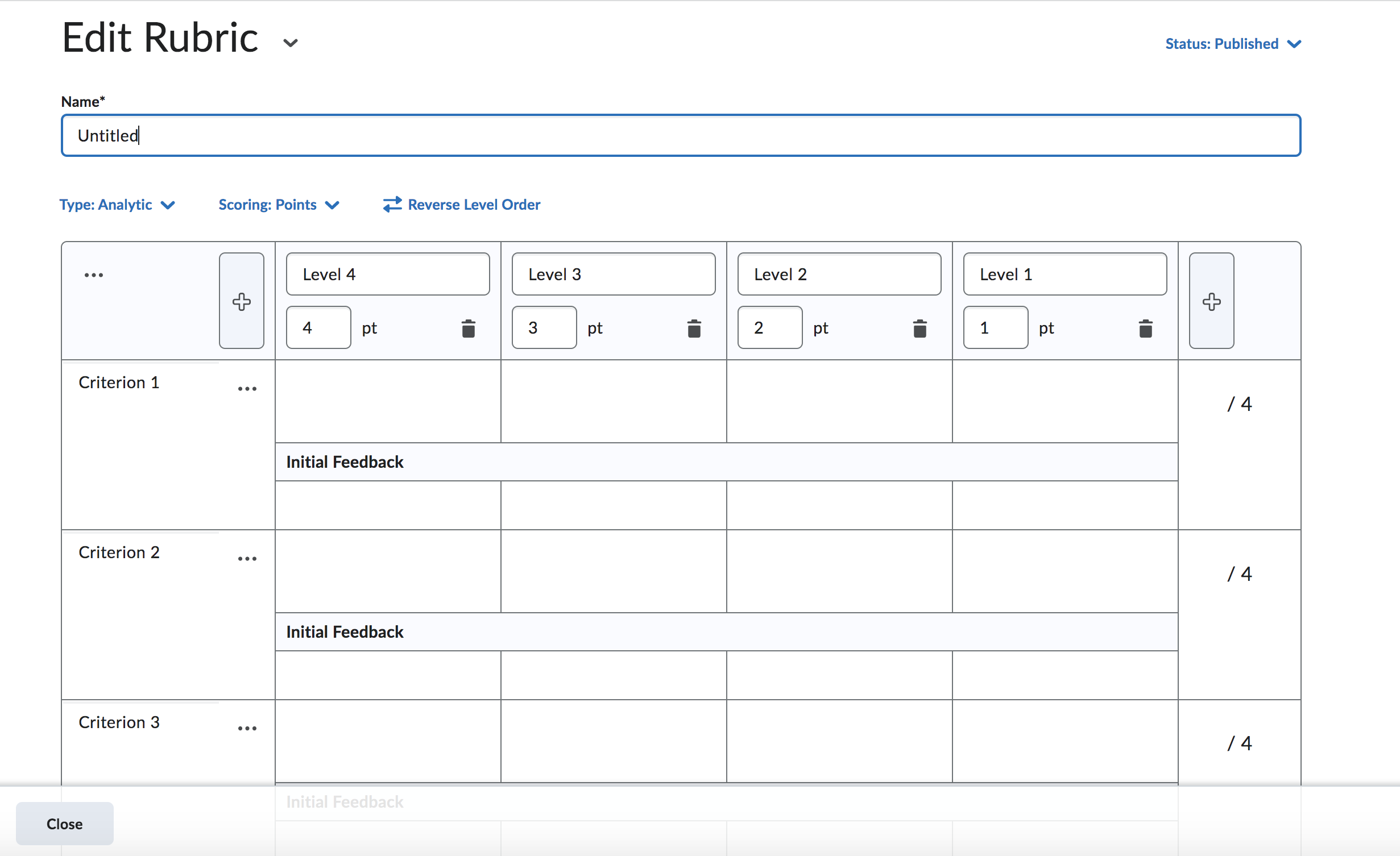Click the Close button
Screen dimensions: 1400x856
tap(64, 824)
